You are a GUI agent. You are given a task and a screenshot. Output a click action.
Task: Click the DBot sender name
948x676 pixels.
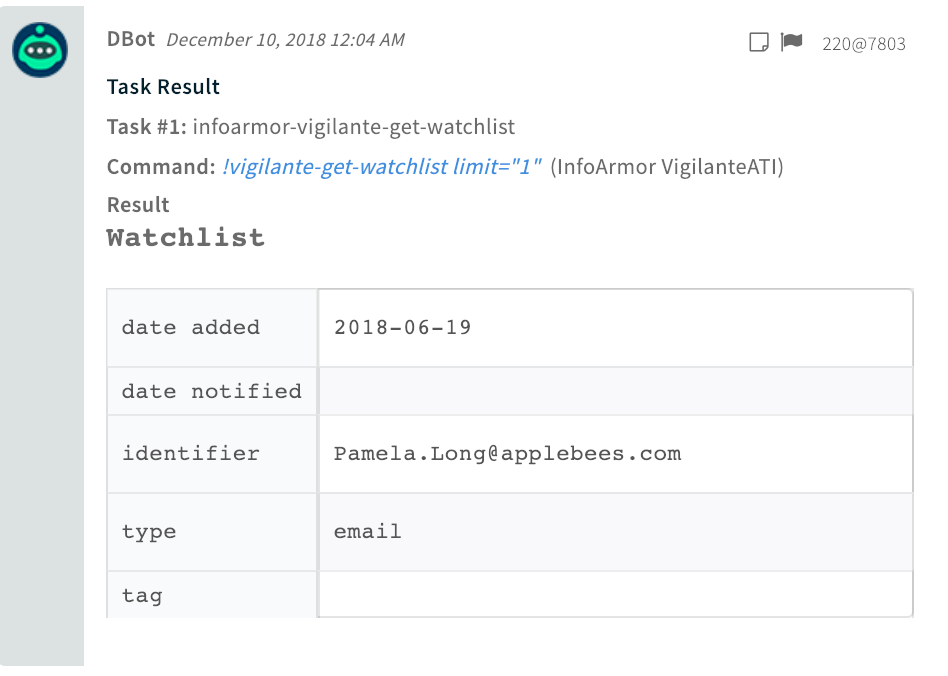(x=131, y=40)
